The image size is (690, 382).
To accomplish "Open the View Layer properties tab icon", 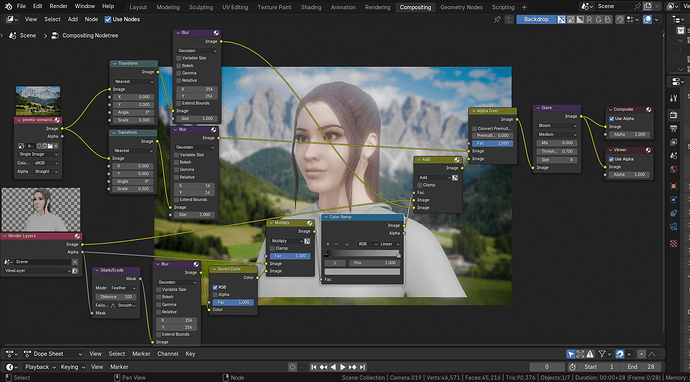I will (x=673, y=142).
